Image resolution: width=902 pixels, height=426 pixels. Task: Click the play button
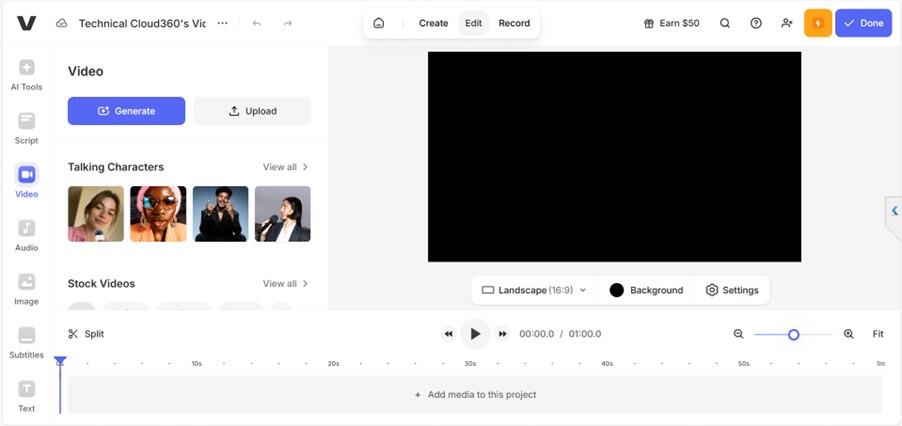tap(475, 334)
